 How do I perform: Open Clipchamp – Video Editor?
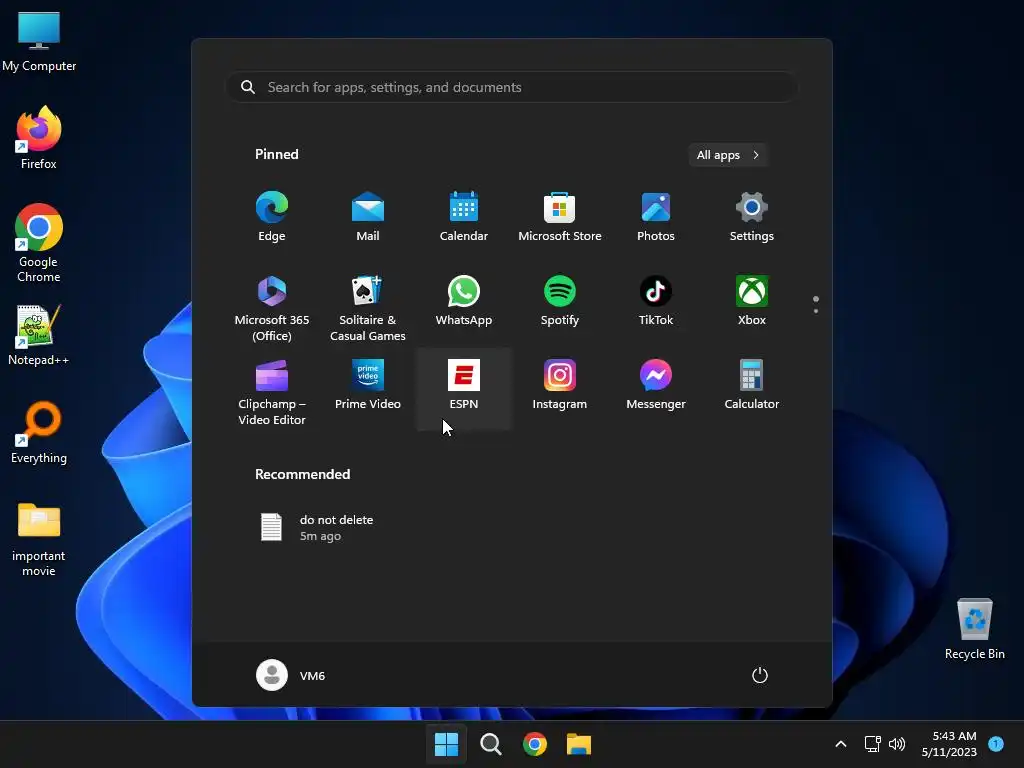(x=272, y=391)
